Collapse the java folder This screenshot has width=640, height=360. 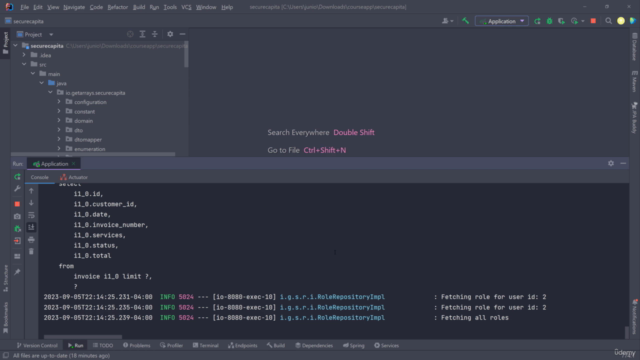42,83
